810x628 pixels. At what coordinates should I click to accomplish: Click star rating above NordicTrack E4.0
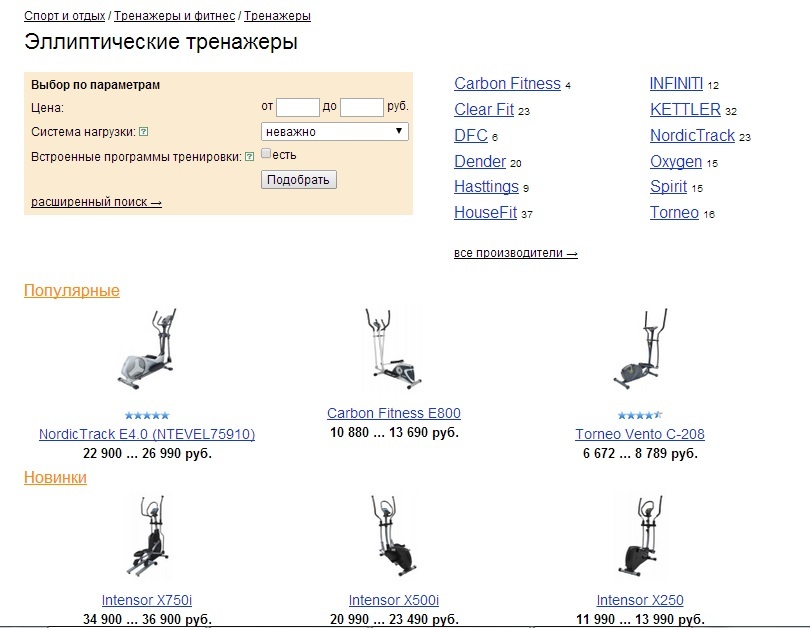tap(147, 415)
